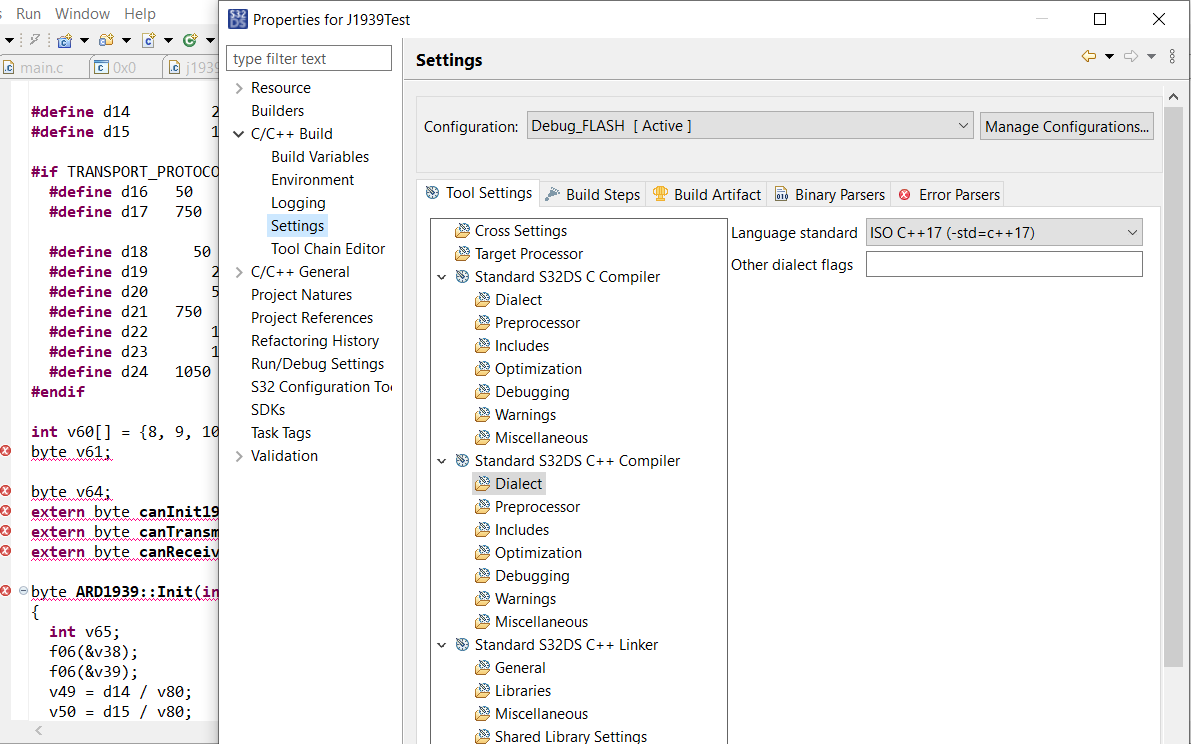Select Libraries under Standard S32DS C++ Linker
Image resolution: width=1191 pixels, height=744 pixels.
coord(522,691)
